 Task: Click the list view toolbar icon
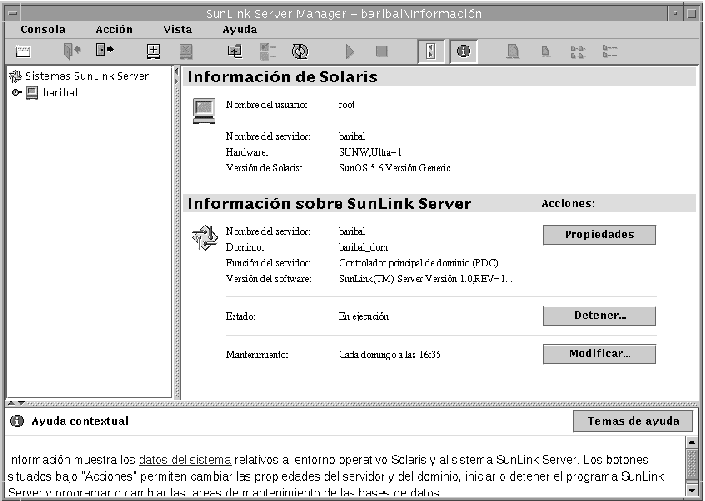point(578,52)
